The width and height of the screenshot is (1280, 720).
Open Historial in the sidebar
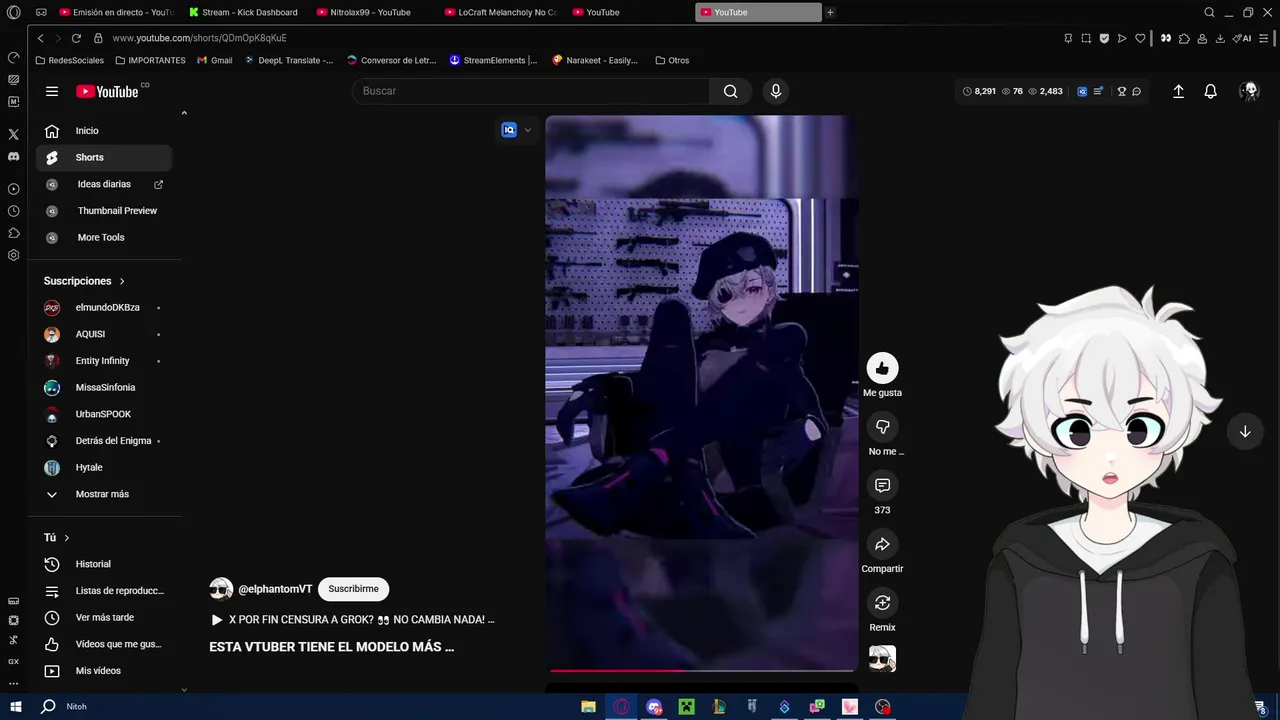(x=104, y=564)
